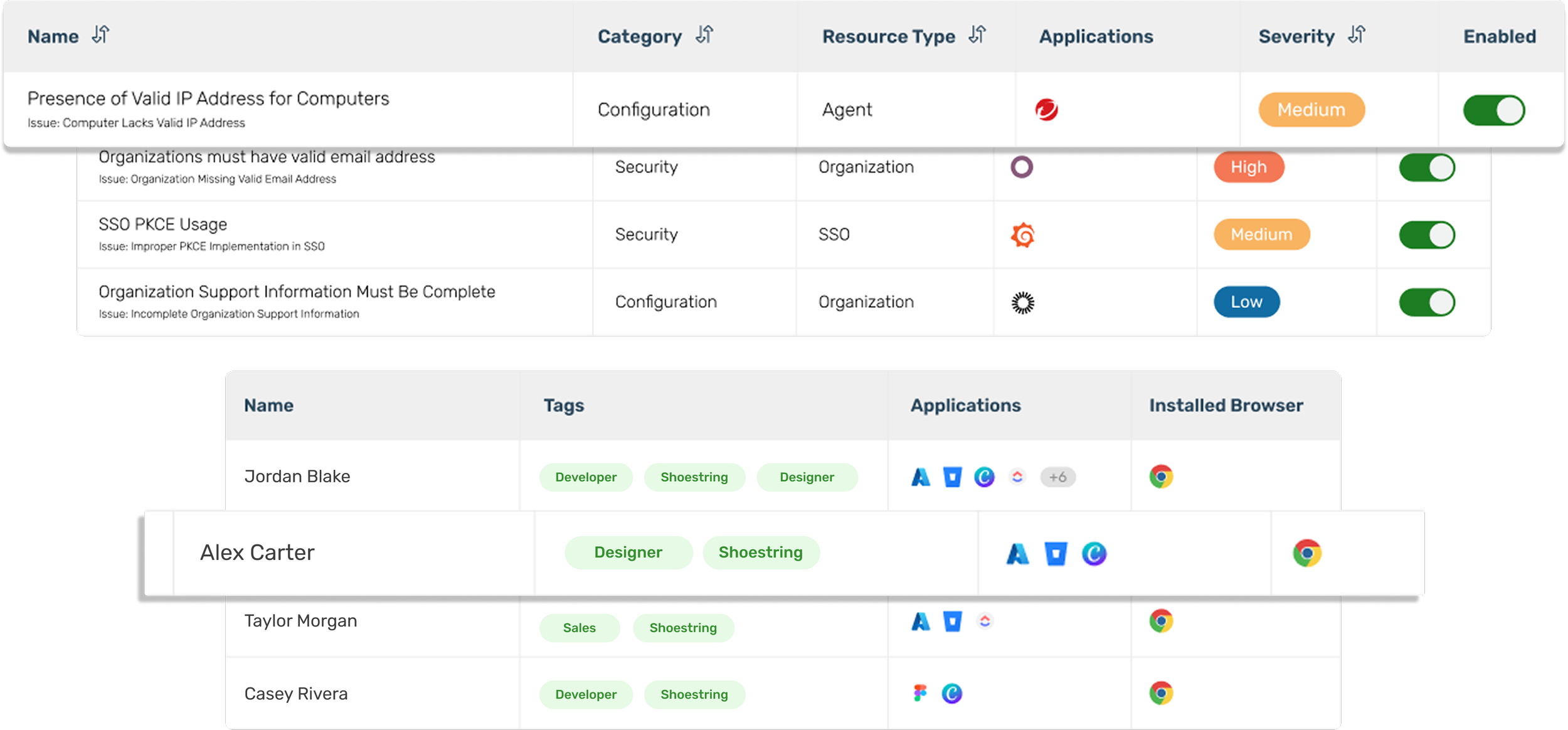Click the Grafana icon in the SSO PKCE Usage row
This screenshot has height=730, width=1568.
point(1023,235)
